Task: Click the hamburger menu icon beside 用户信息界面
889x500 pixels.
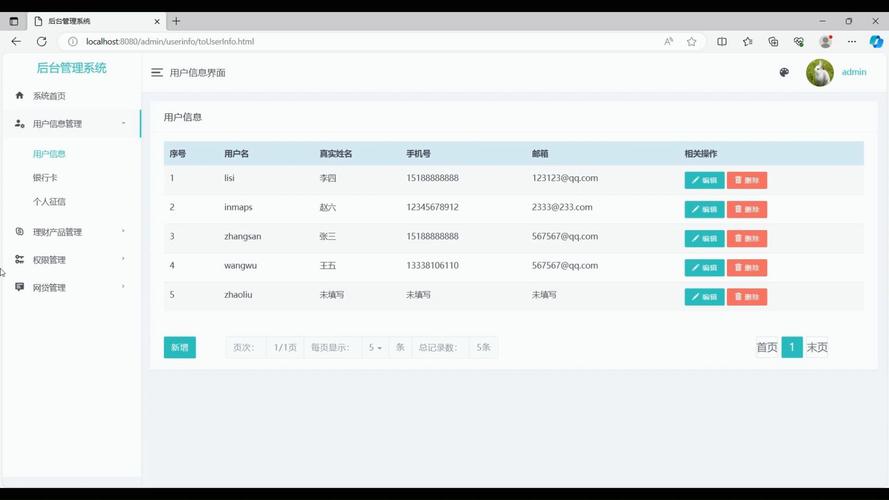Action: coord(157,73)
